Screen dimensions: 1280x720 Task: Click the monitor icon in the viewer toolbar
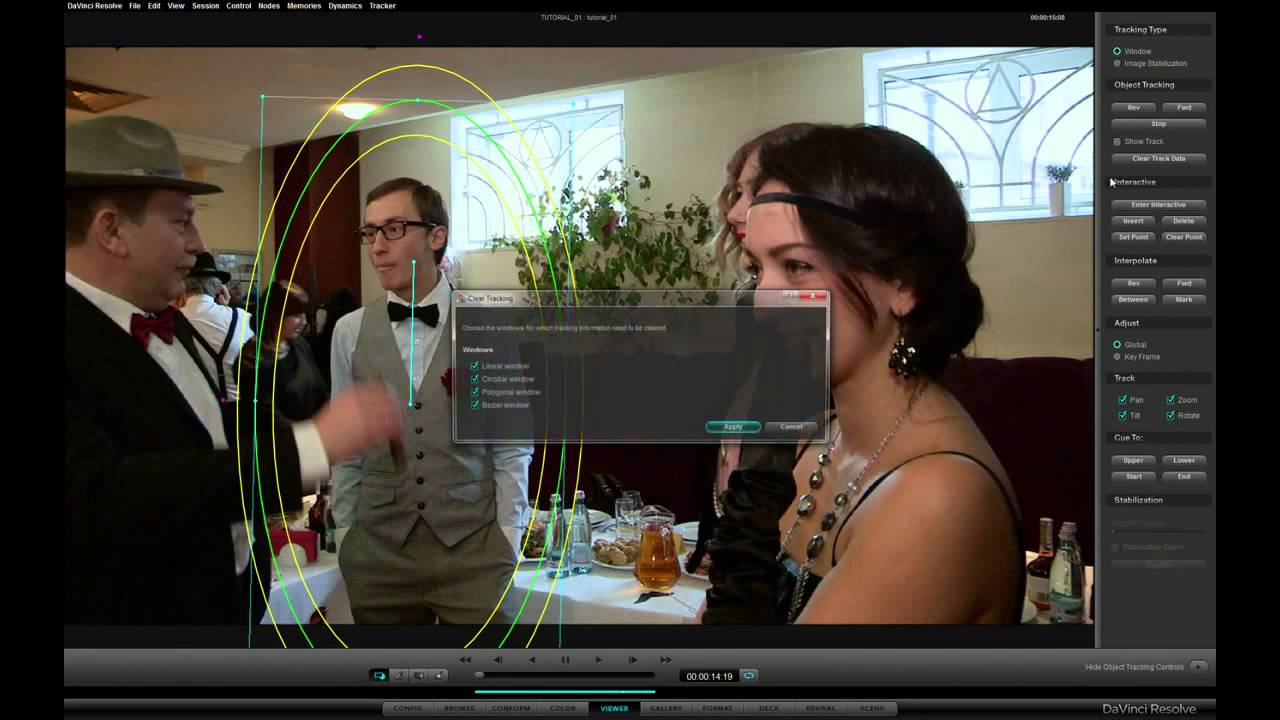tap(419, 676)
